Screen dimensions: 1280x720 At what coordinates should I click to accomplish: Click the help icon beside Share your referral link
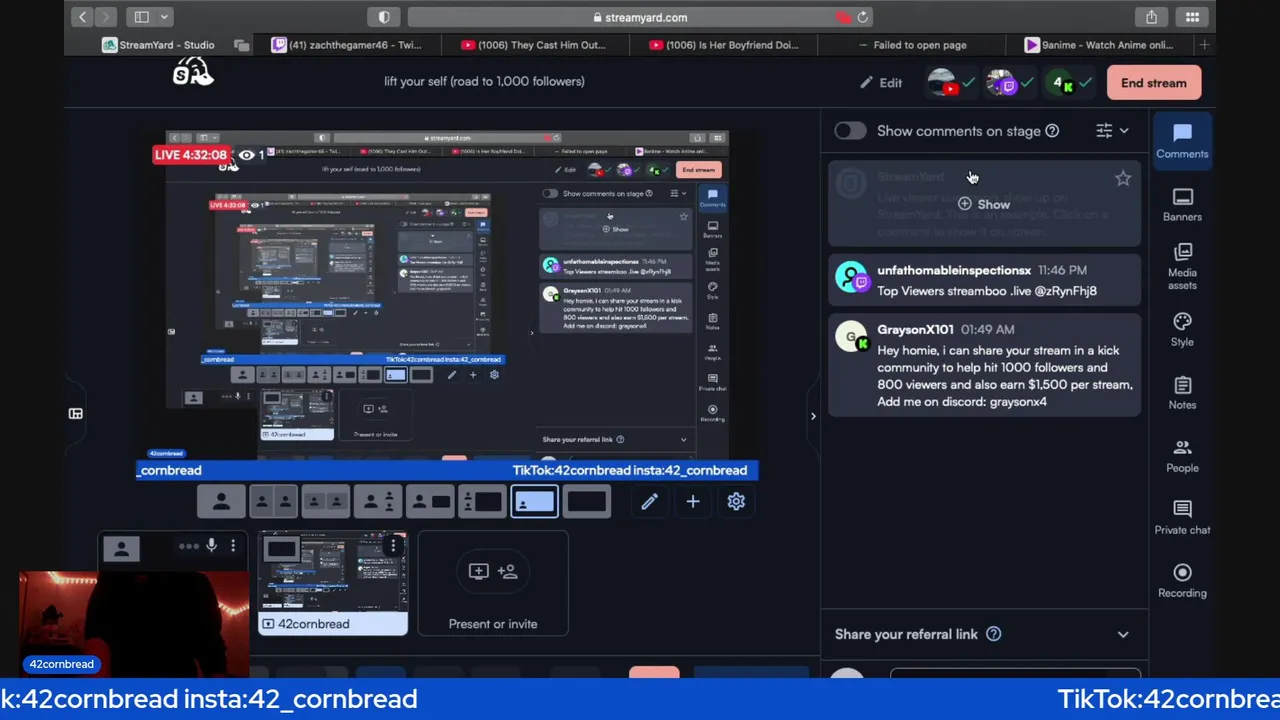coord(993,634)
